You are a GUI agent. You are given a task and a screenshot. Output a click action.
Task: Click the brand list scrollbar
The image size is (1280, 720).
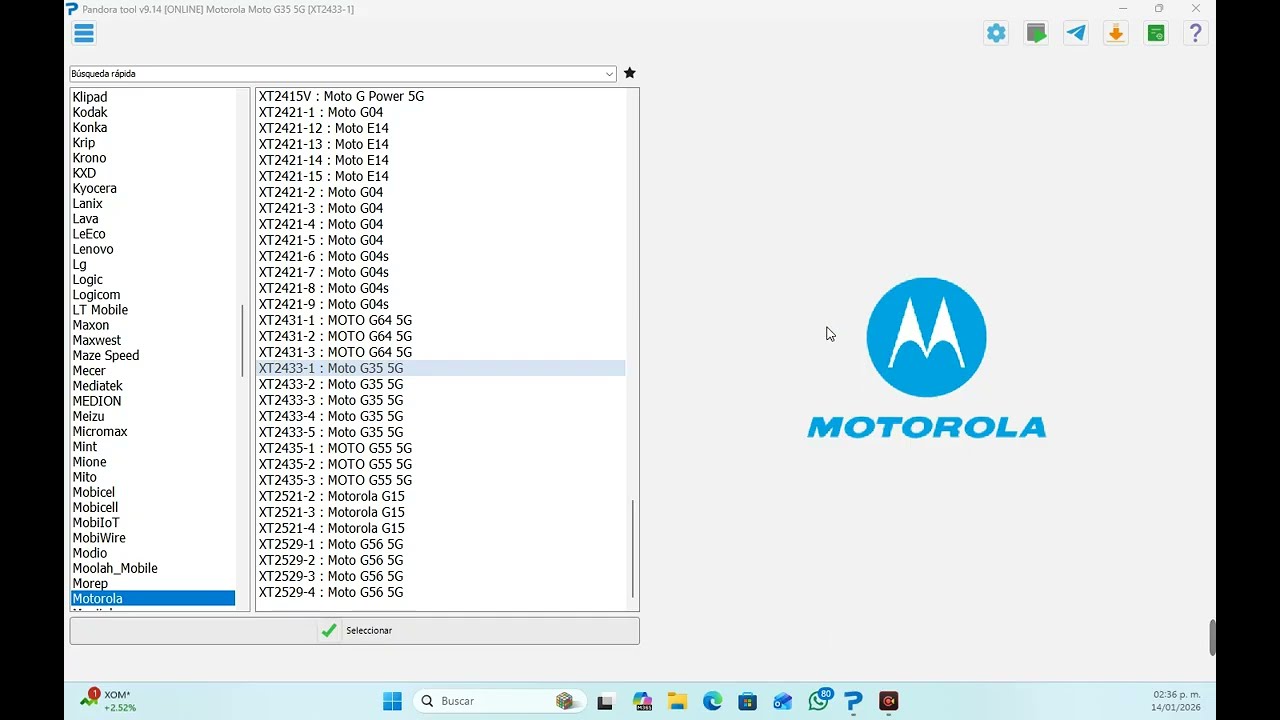click(x=242, y=341)
